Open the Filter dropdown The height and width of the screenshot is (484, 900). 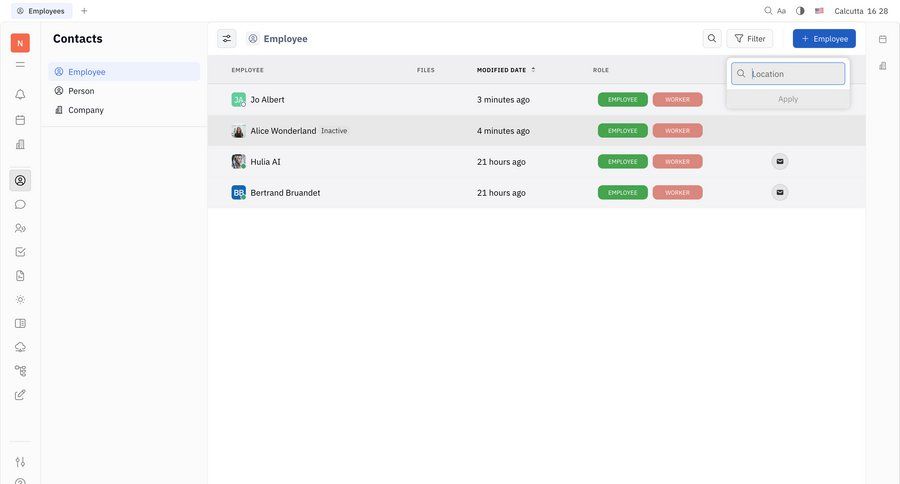(x=750, y=38)
